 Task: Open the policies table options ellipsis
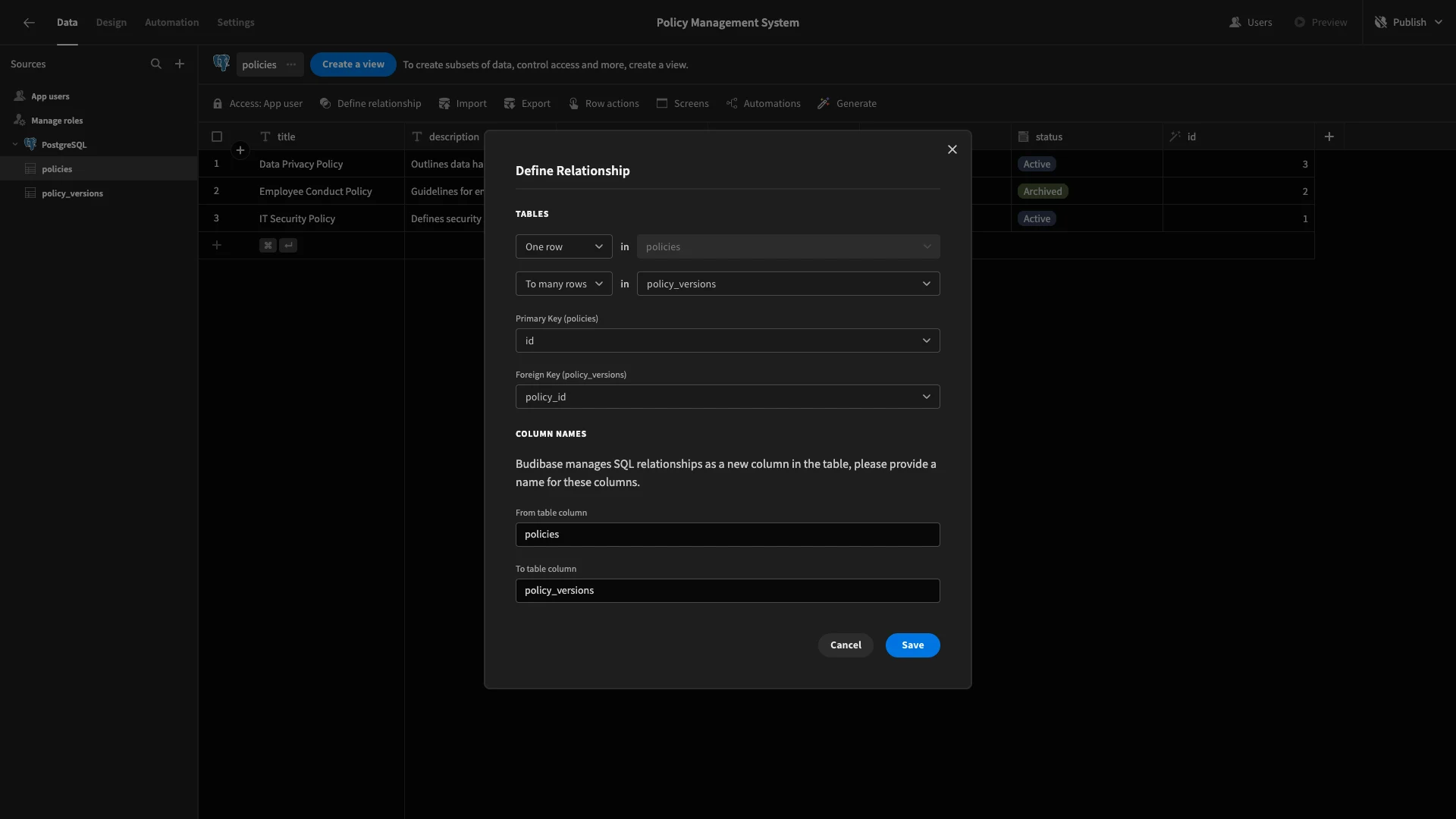(x=291, y=64)
